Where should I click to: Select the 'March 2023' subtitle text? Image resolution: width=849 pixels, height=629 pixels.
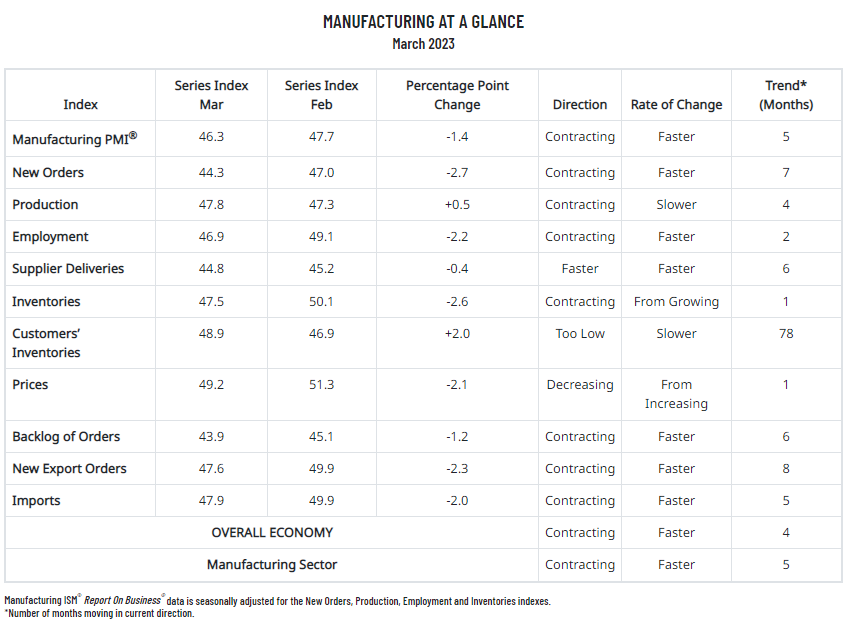[x=423, y=44]
